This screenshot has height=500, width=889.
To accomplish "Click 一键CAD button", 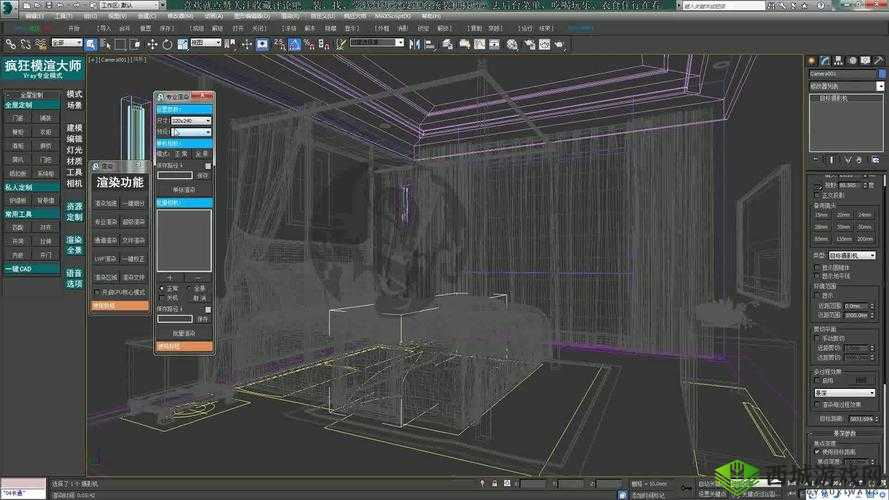I will tap(31, 269).
